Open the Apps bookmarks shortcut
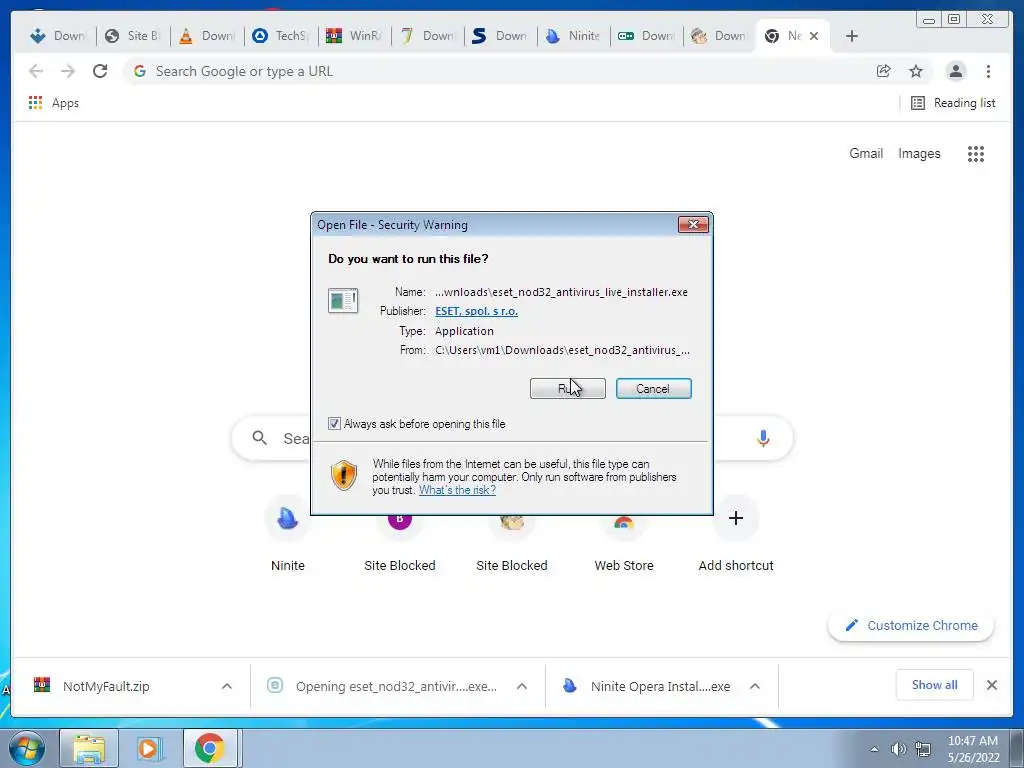 pyautogui.click(x=54, y=103)
